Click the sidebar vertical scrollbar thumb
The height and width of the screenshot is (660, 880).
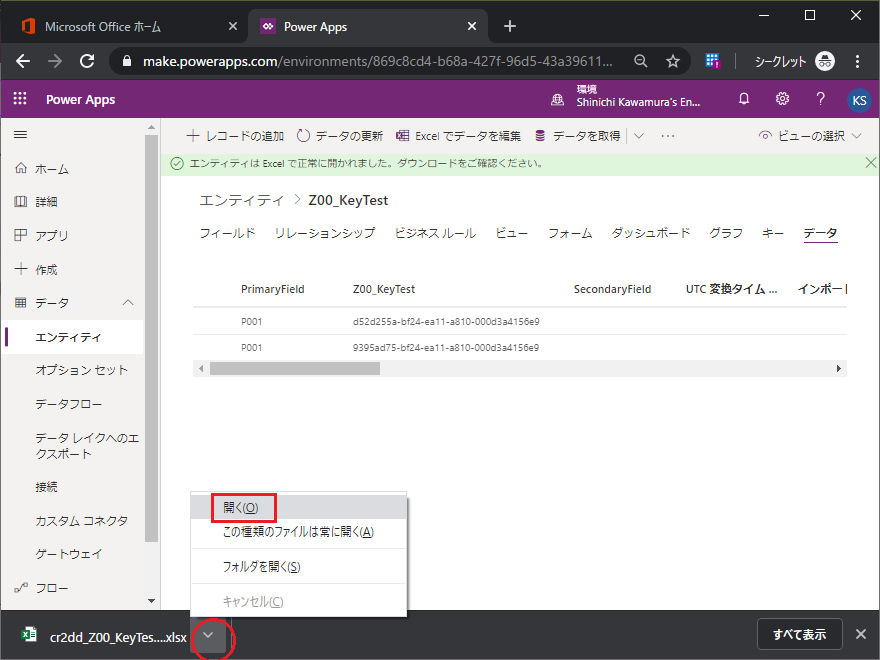152,338
